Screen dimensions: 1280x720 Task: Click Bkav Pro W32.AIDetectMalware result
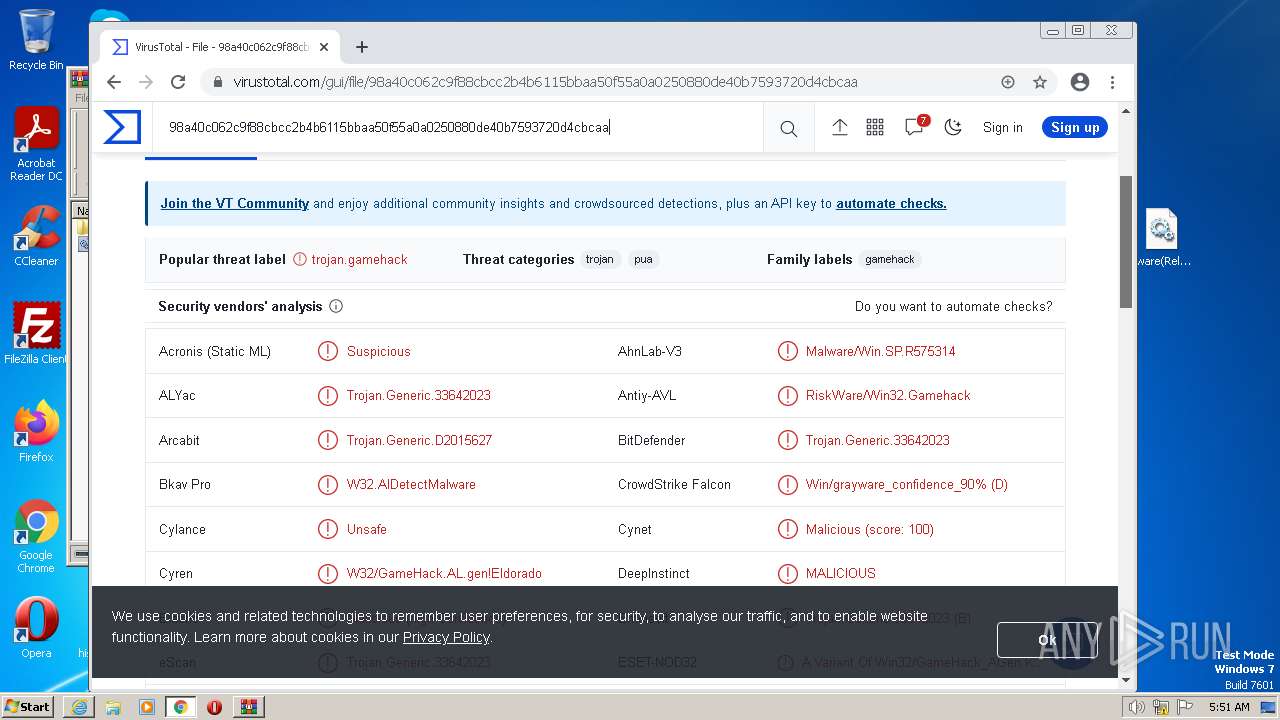pyautogui.click(x=411, y=484)
